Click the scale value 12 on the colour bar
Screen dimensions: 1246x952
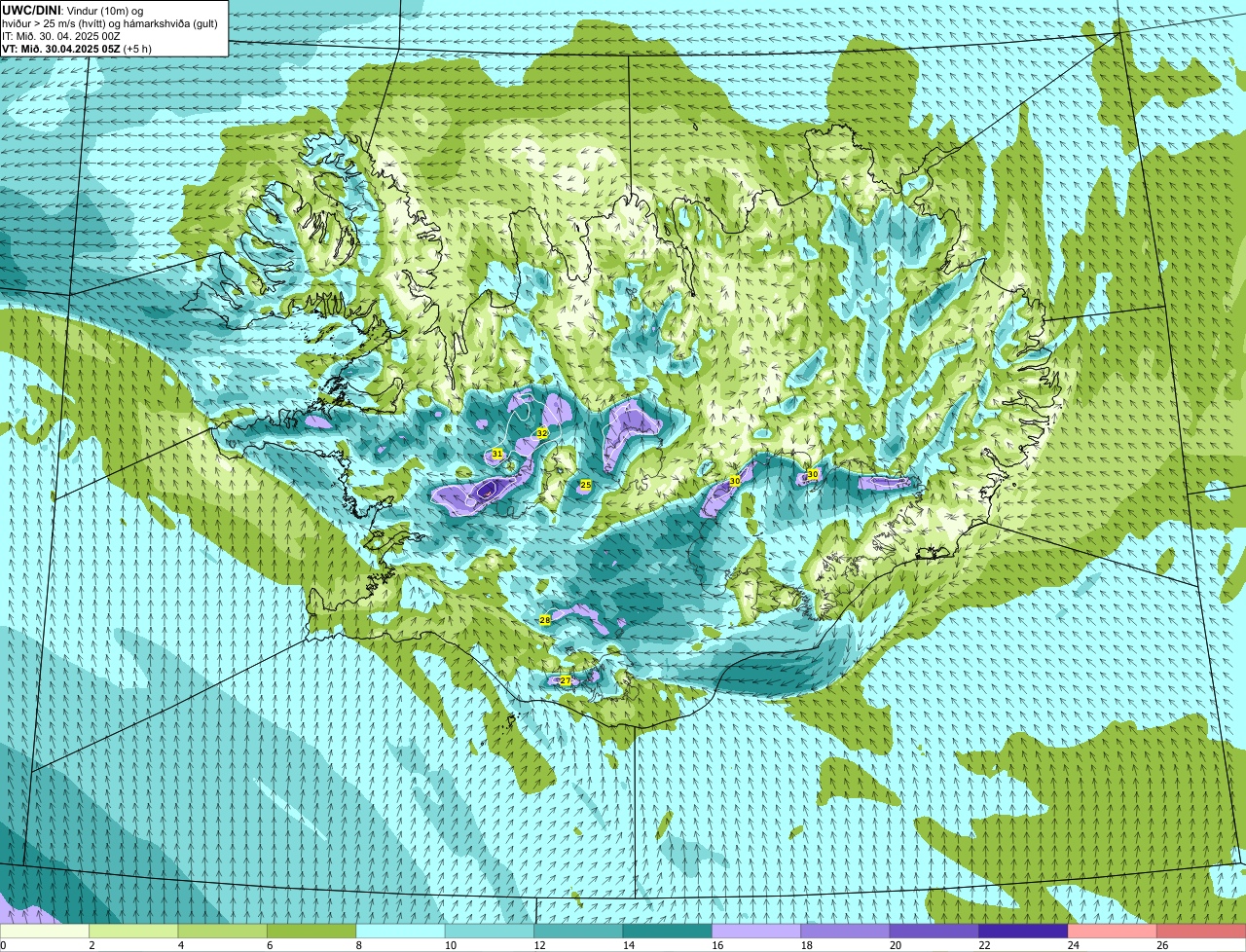(x=539, y=945)
